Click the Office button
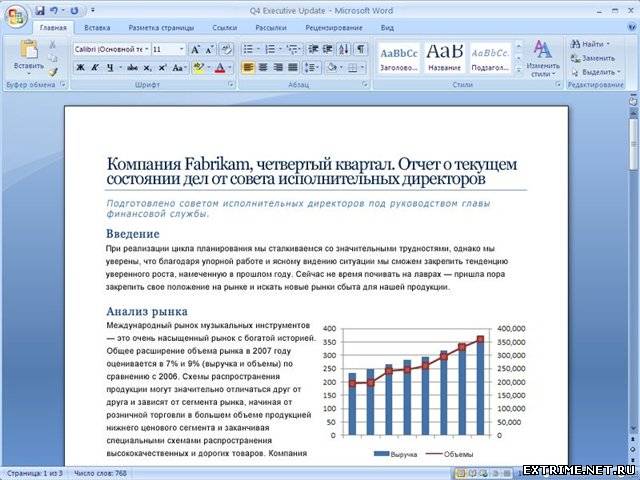 tap(15, 14)
